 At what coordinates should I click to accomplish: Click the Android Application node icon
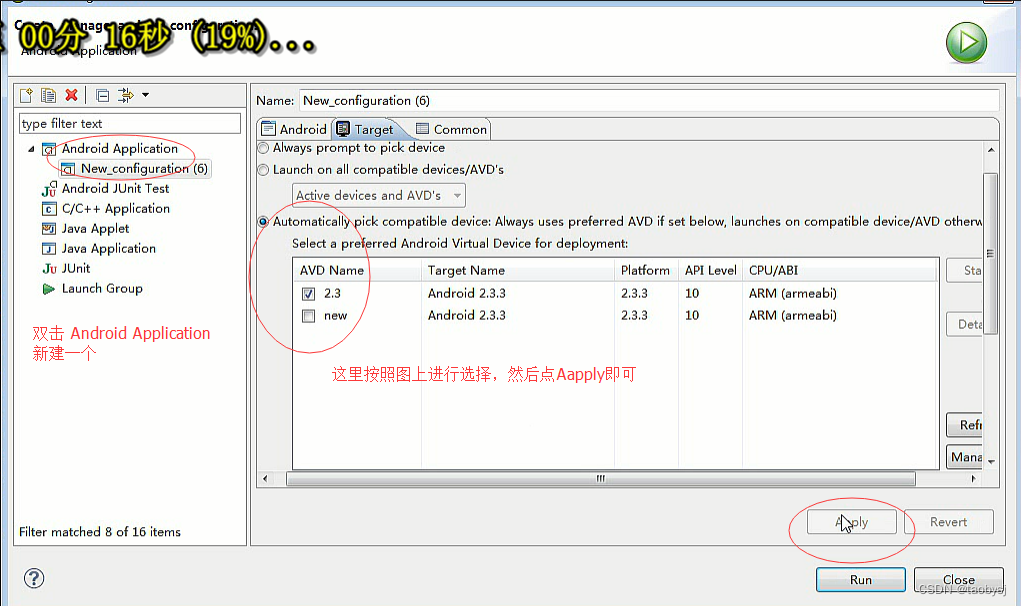[x=49, y=149]
